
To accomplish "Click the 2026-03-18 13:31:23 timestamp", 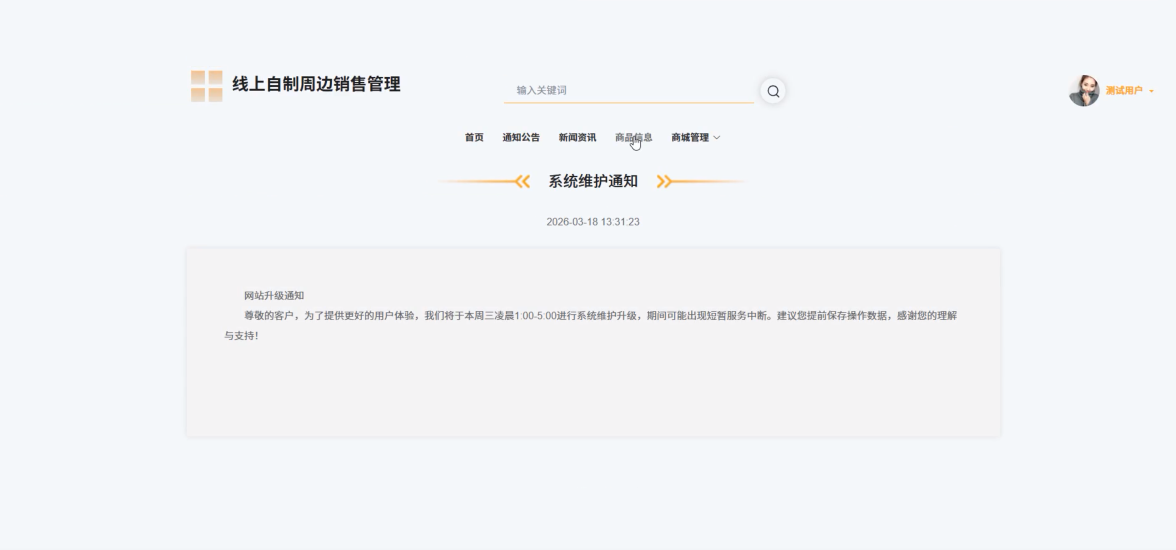I will 593,222.
